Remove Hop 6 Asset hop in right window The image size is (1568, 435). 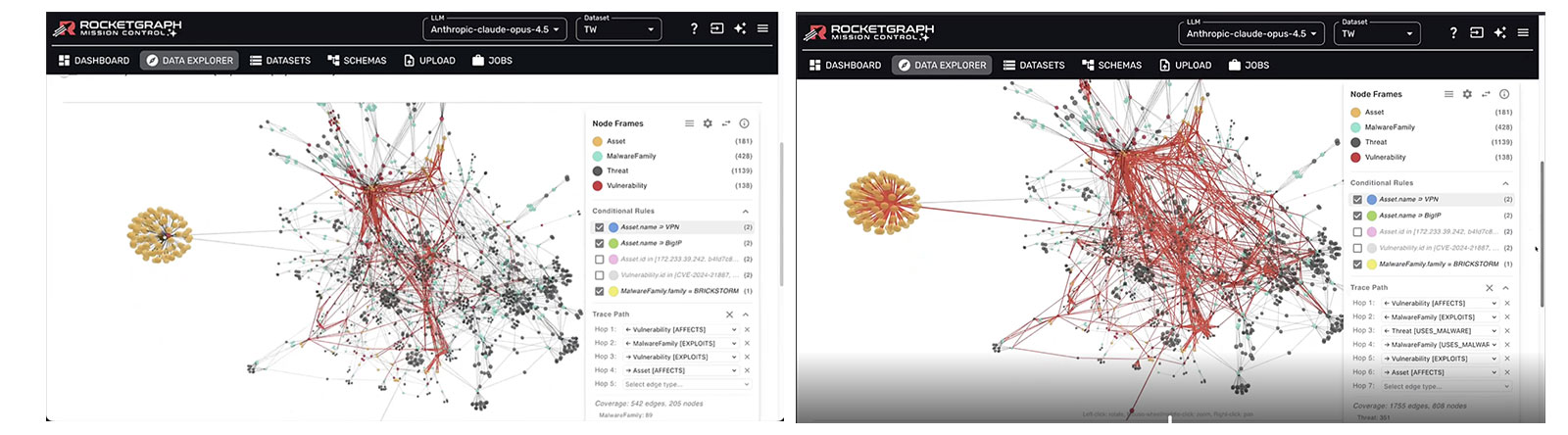tap(1507, 372)
